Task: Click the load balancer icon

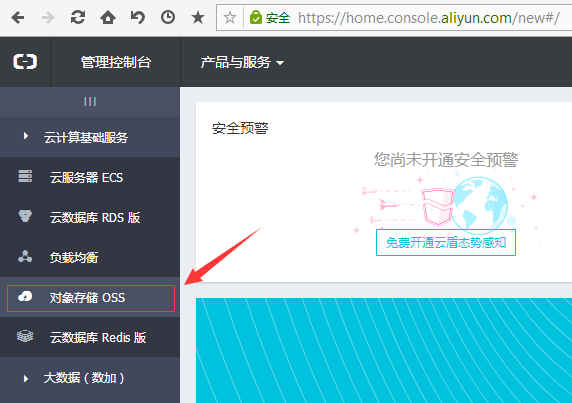Action: (25, 256)
